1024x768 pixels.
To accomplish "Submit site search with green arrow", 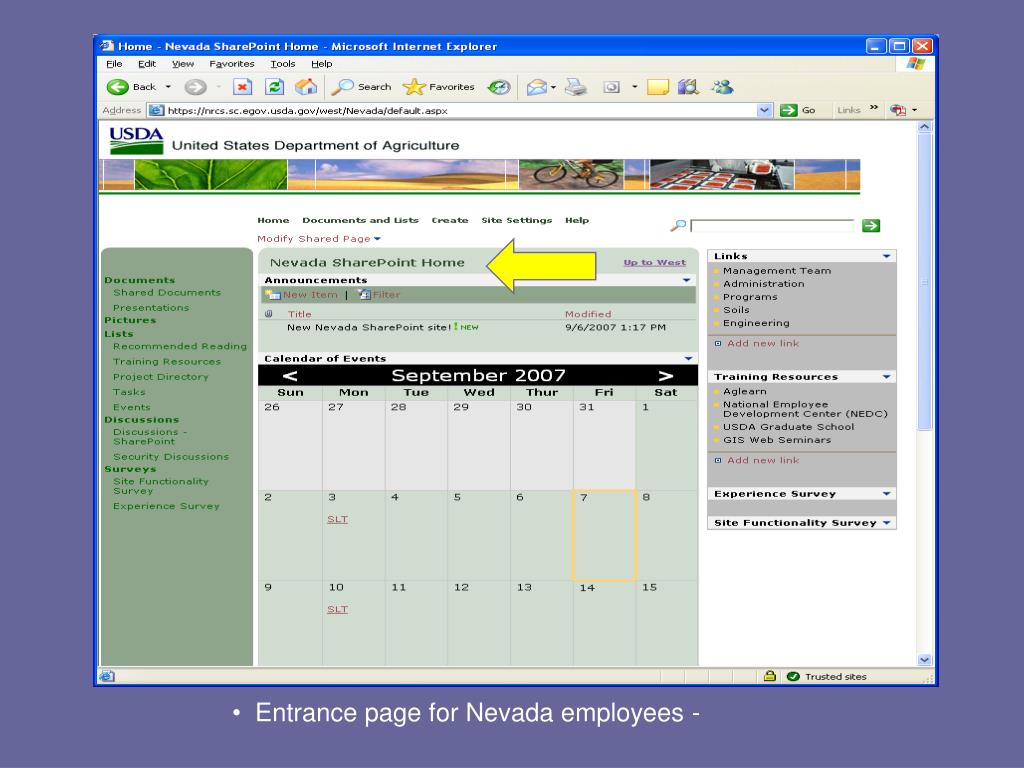I will (x=871, y=226).
